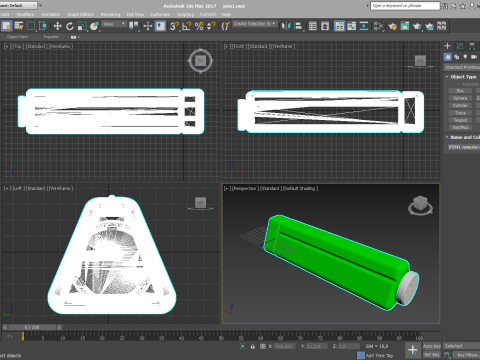480x360 pixels.
Task: Create a Cylinder primitive
Action: [460, 105]
